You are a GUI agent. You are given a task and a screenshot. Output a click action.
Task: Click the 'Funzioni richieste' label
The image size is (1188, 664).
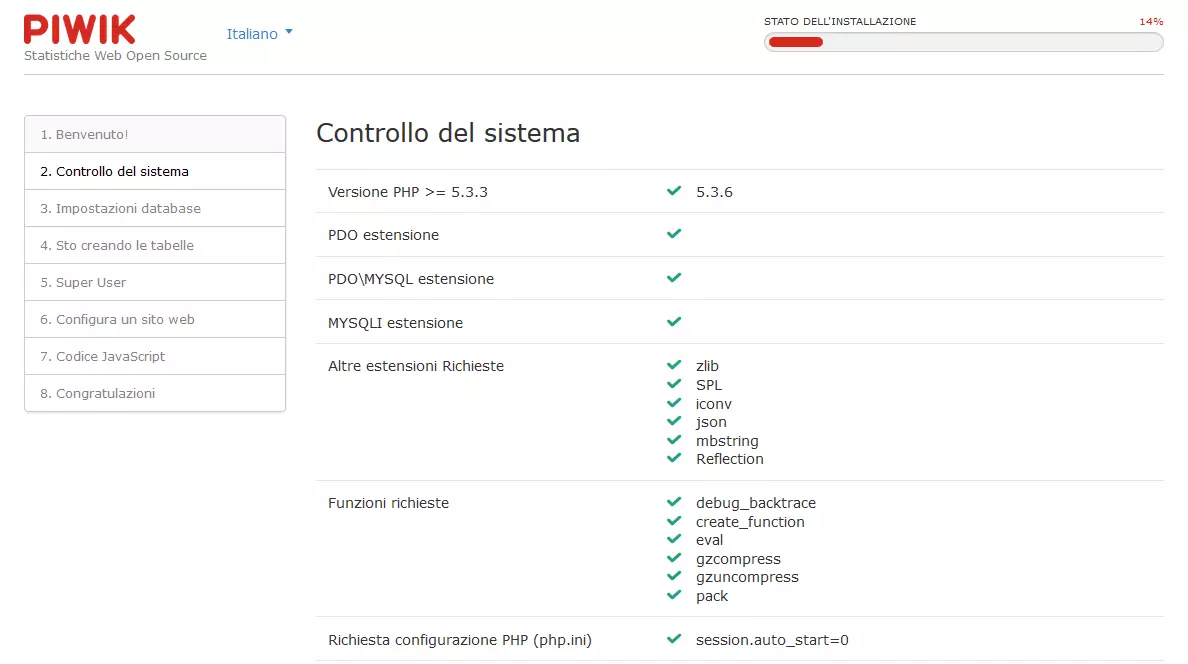pos(388,503)
